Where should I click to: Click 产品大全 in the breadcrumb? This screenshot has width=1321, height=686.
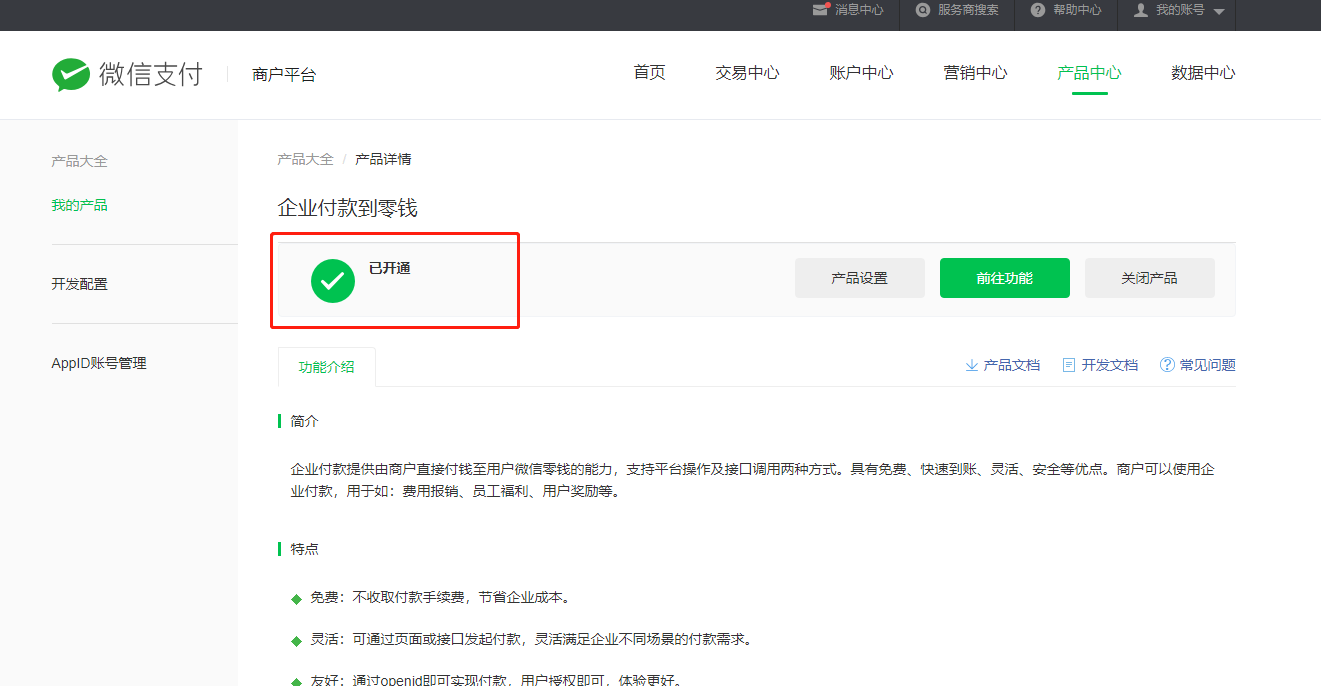pos(305,159)
